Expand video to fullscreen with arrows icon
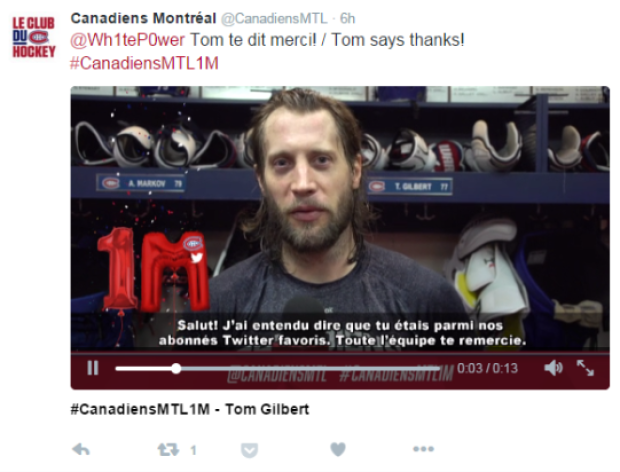620x472 pixels. [585, 368]
